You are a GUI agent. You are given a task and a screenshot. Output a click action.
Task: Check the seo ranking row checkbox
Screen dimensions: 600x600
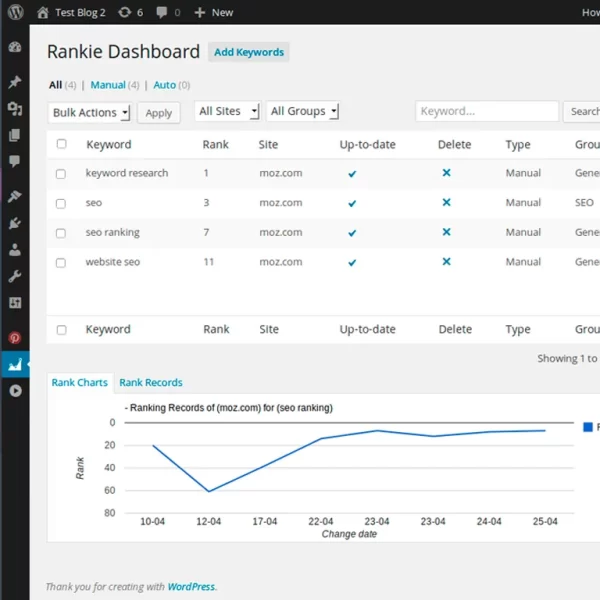coord(61,233)
